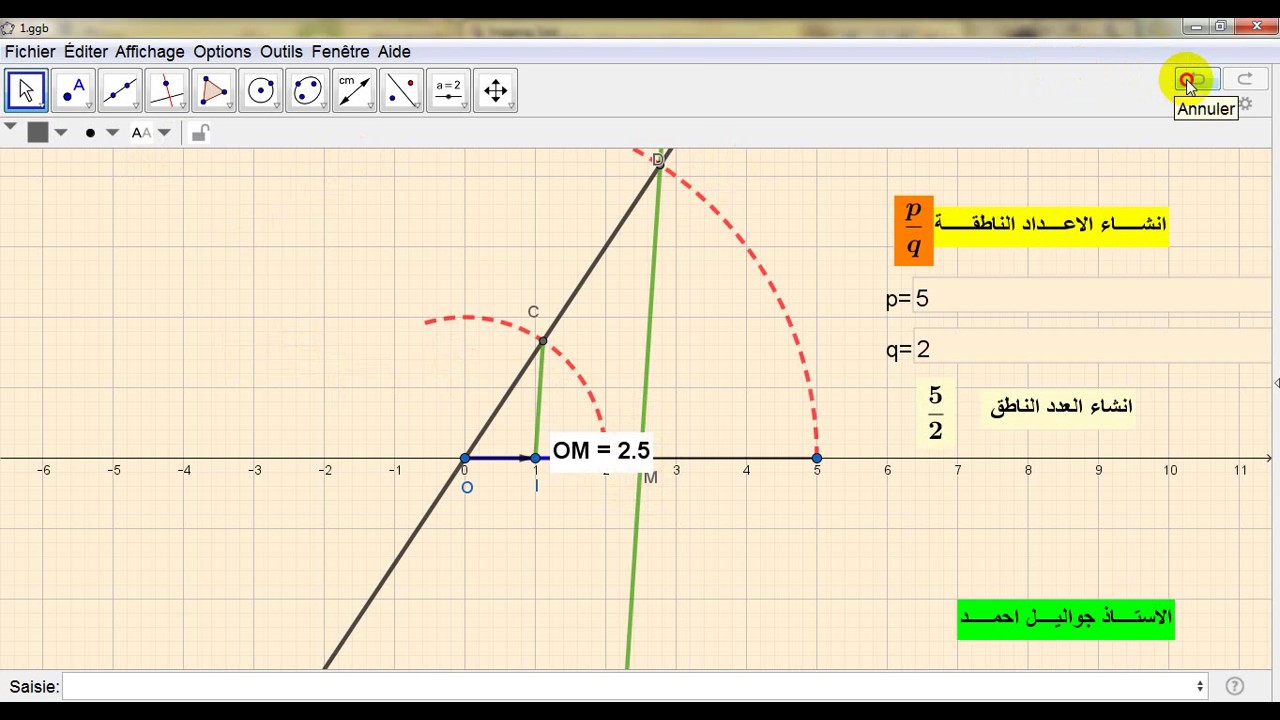Screen dimensions: 1280x720
Task: Choose the cm distance measurement tool
Action: (355, 91)
